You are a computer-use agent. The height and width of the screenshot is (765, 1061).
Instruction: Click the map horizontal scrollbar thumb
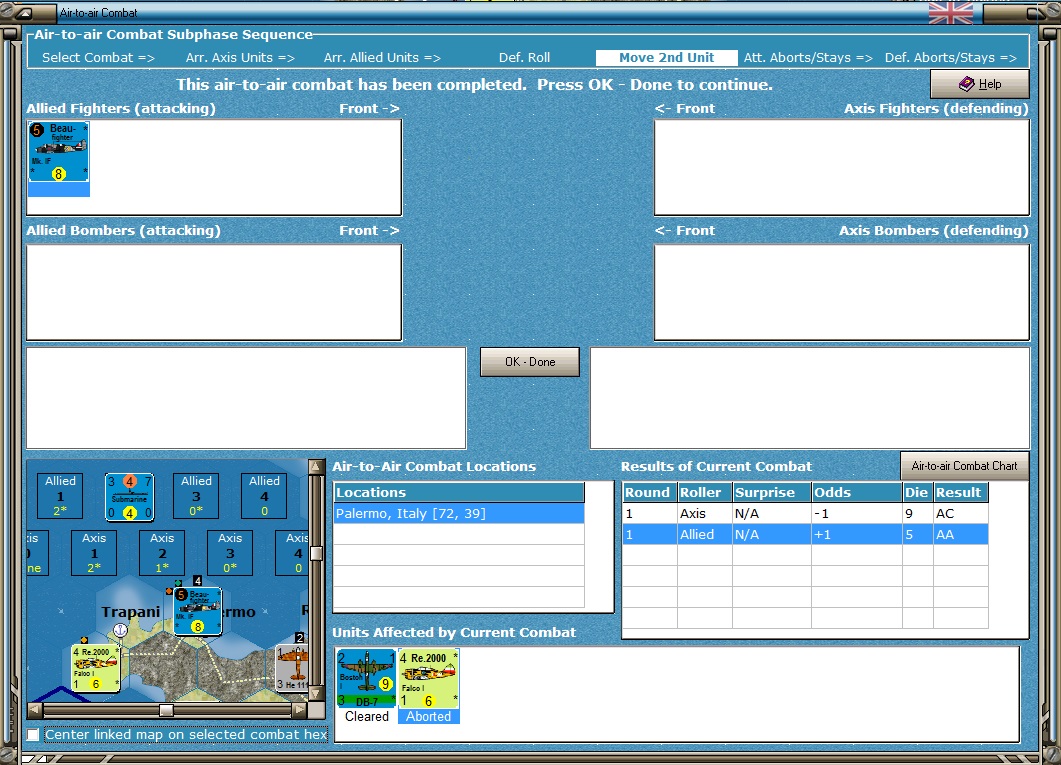166,710
